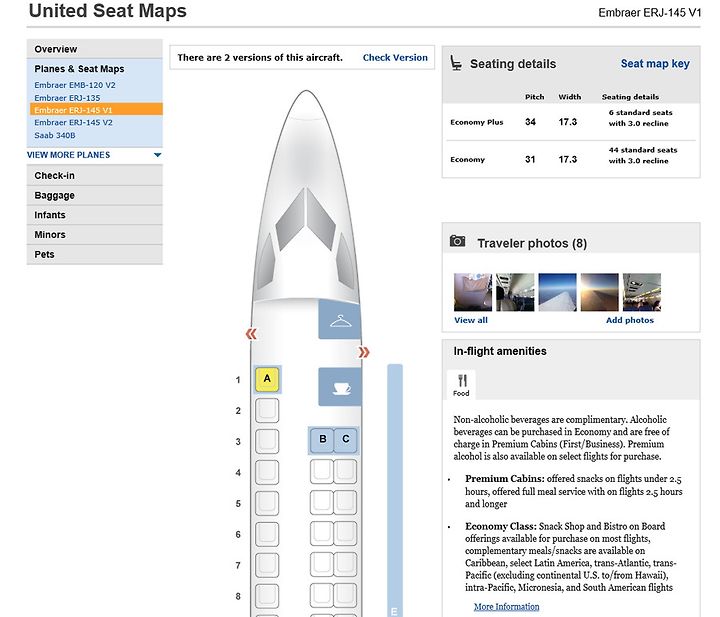Open the first traveler photo of a seat
The image size is (720, 617).
472,292
